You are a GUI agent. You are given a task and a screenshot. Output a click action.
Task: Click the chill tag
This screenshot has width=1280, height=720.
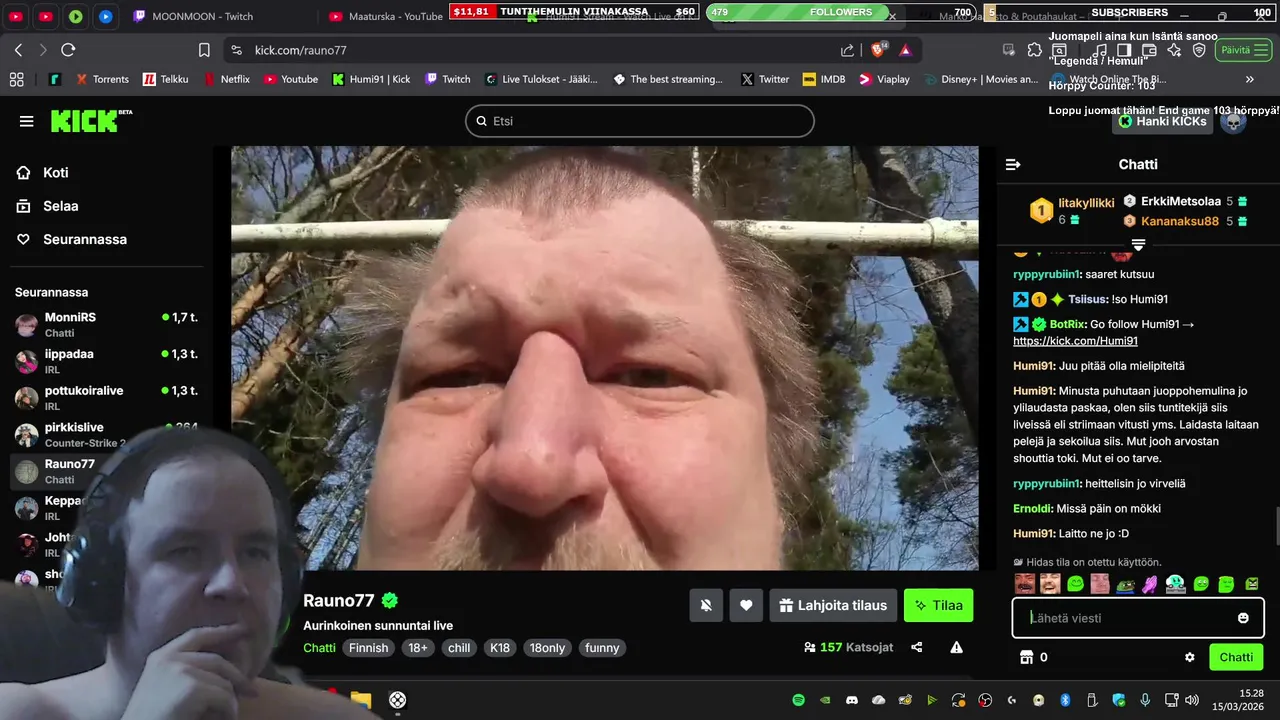coord(459,648)
